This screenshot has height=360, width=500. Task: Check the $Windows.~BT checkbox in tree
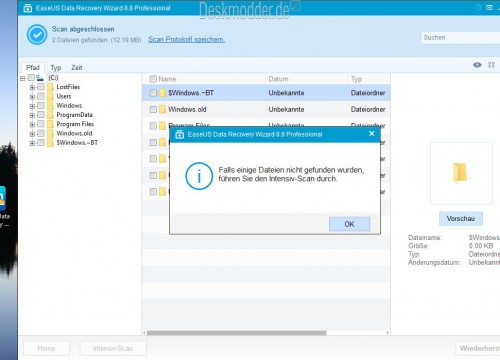pyautogui.click(x=41, y=142)
